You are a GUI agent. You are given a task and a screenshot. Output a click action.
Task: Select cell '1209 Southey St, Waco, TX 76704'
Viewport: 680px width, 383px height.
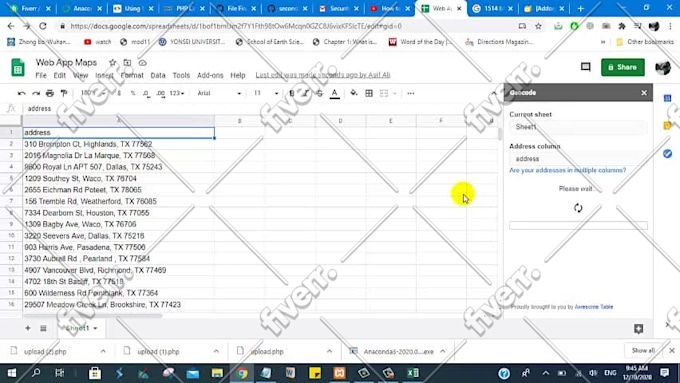click(118, 178)
